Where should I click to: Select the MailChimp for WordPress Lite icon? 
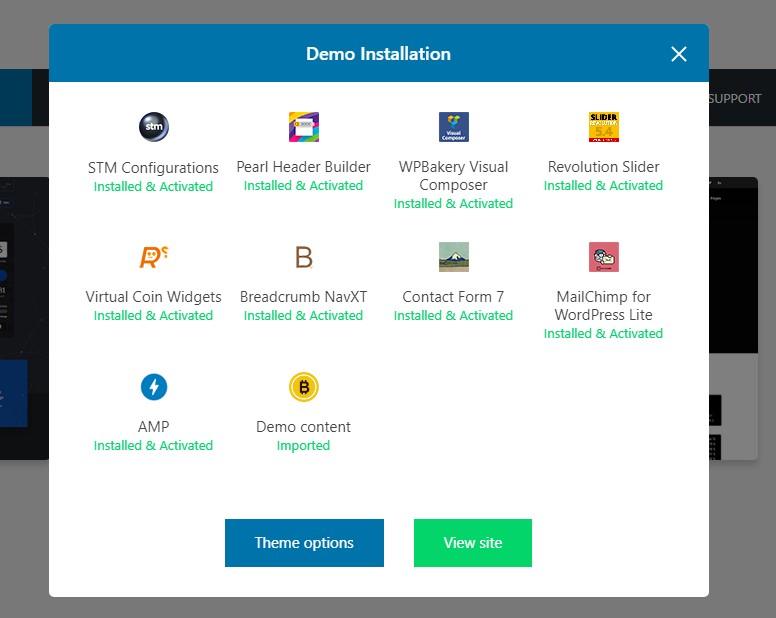coord(603,257)
